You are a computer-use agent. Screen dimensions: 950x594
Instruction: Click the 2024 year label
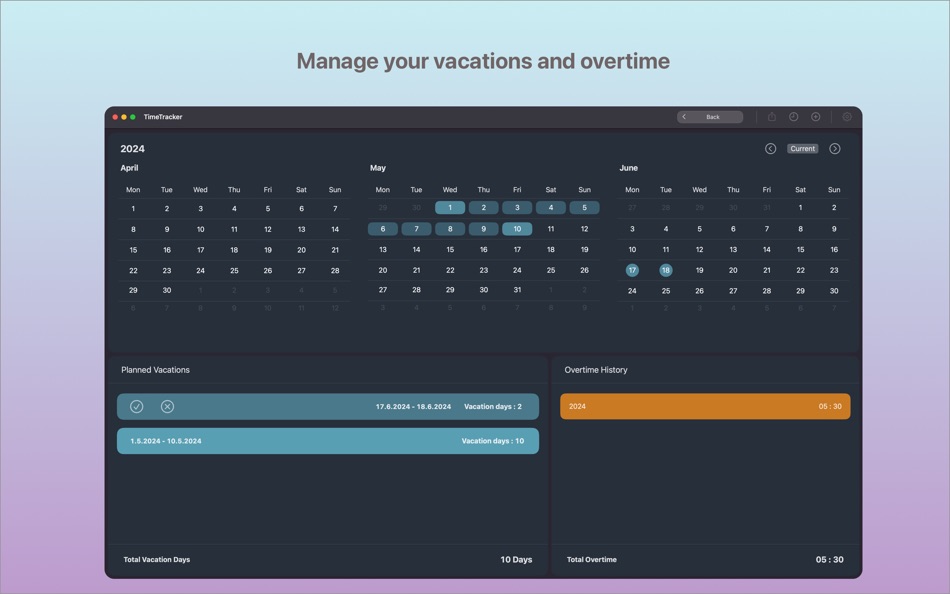132,148
